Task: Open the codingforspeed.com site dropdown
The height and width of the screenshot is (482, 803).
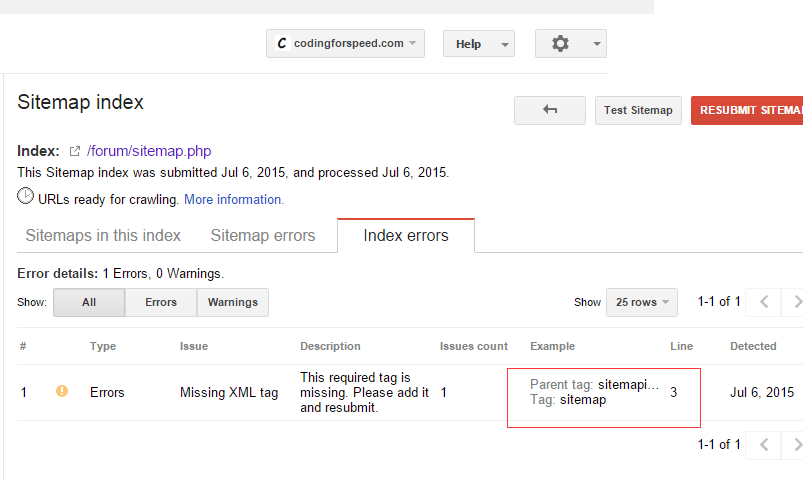Action: (345, 44)
